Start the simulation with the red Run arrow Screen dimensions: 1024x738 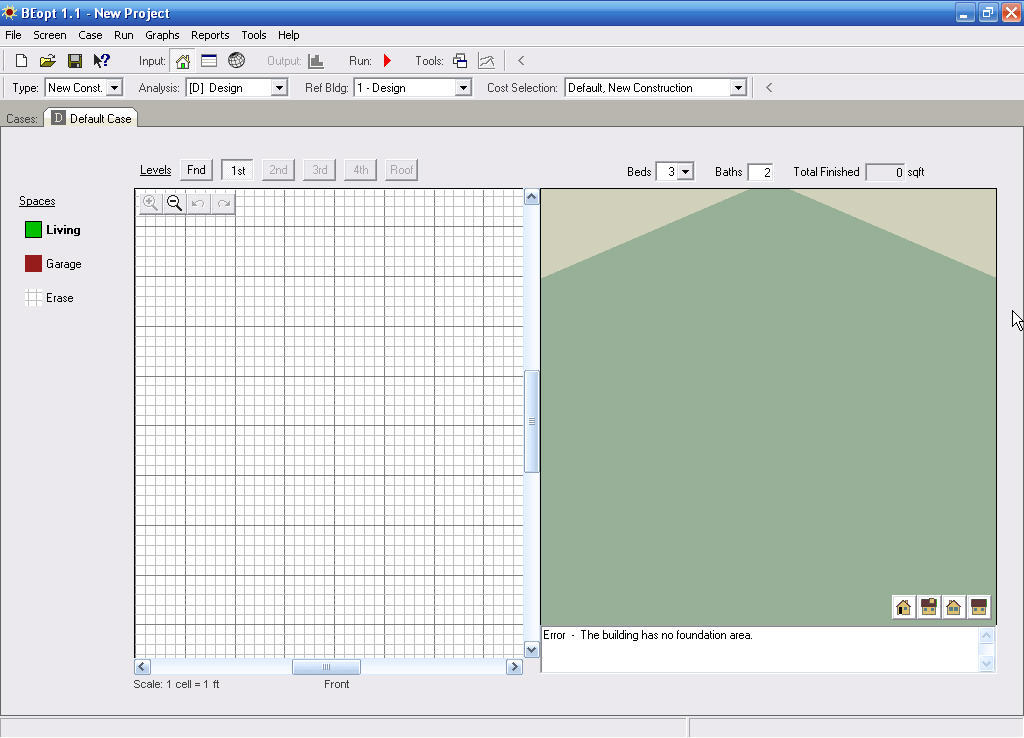[x=387, y=61]
